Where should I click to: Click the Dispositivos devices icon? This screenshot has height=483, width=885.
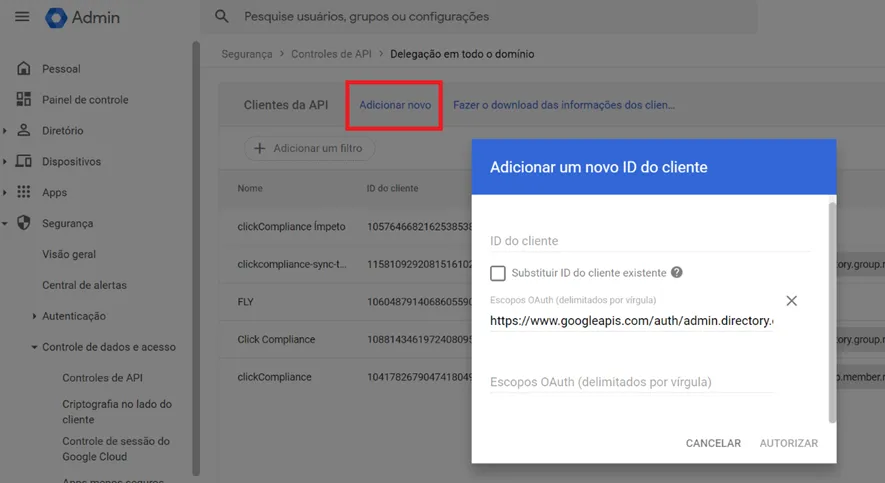[24, 161]
